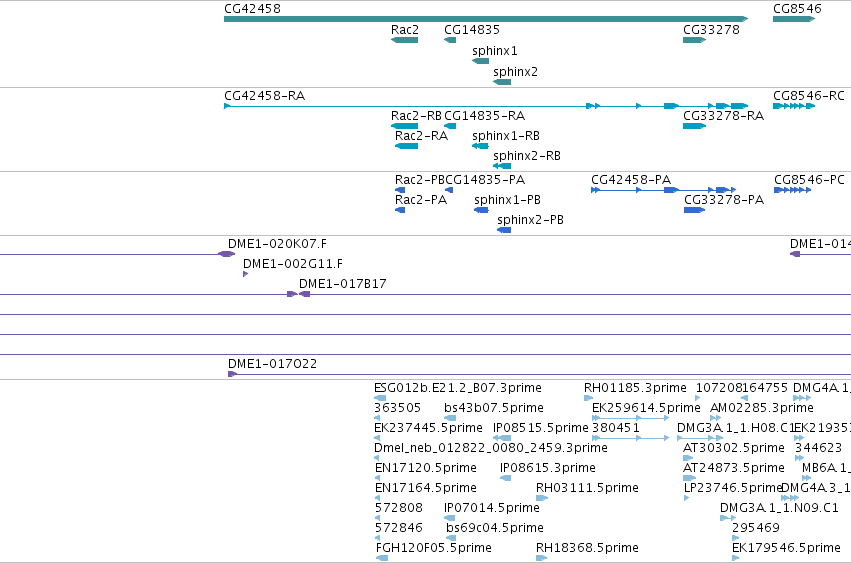
Task: Open EST label EK237445.5prime
Action: [x=428, y=428]
